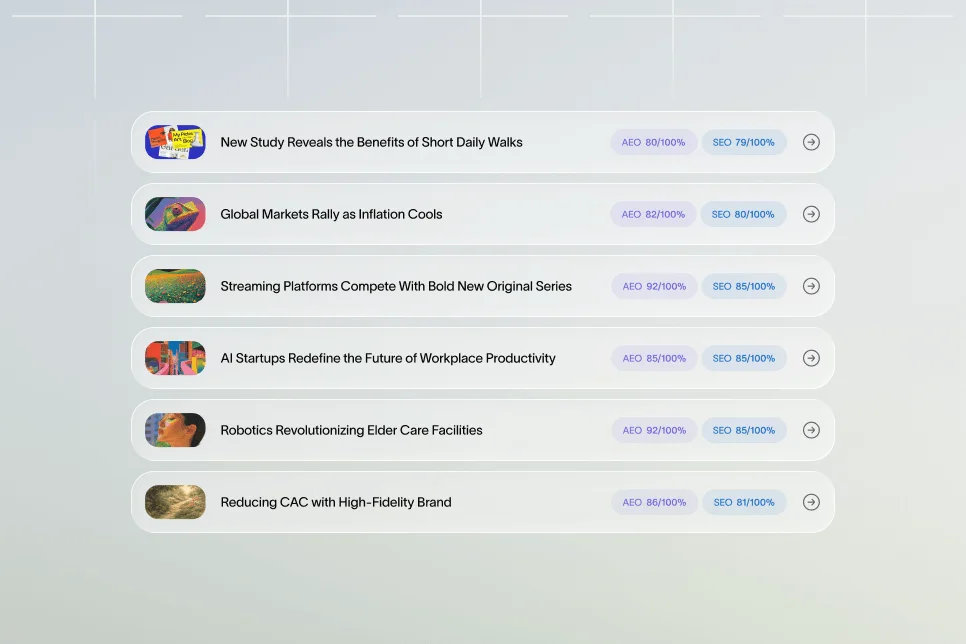Open arrow icon for Short Daily Walks article
This screenshot has width=966, height=644.
[811, 142]
